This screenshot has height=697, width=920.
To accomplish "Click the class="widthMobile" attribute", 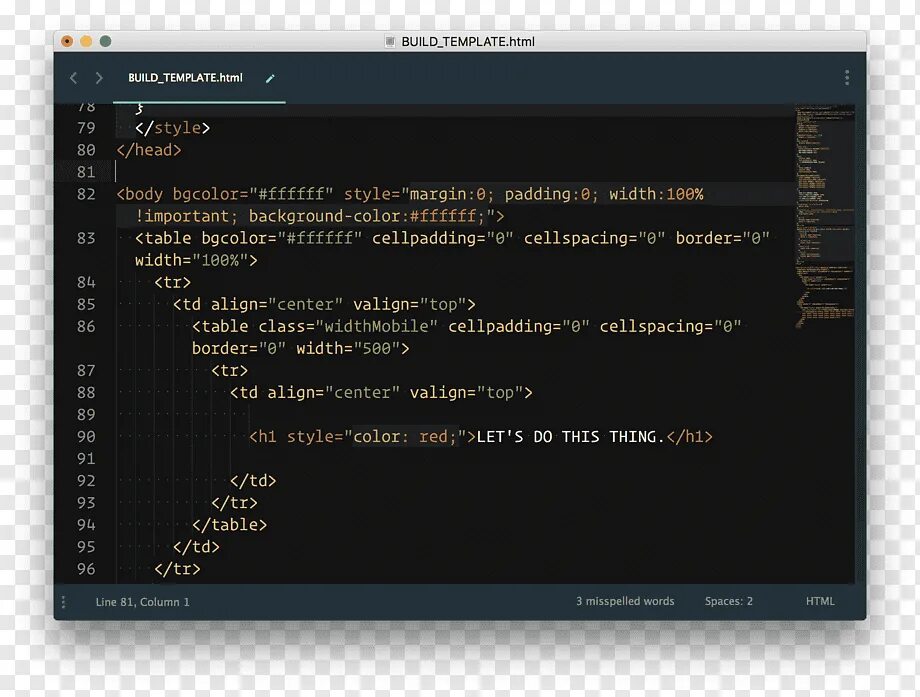I will coord(348,326).
